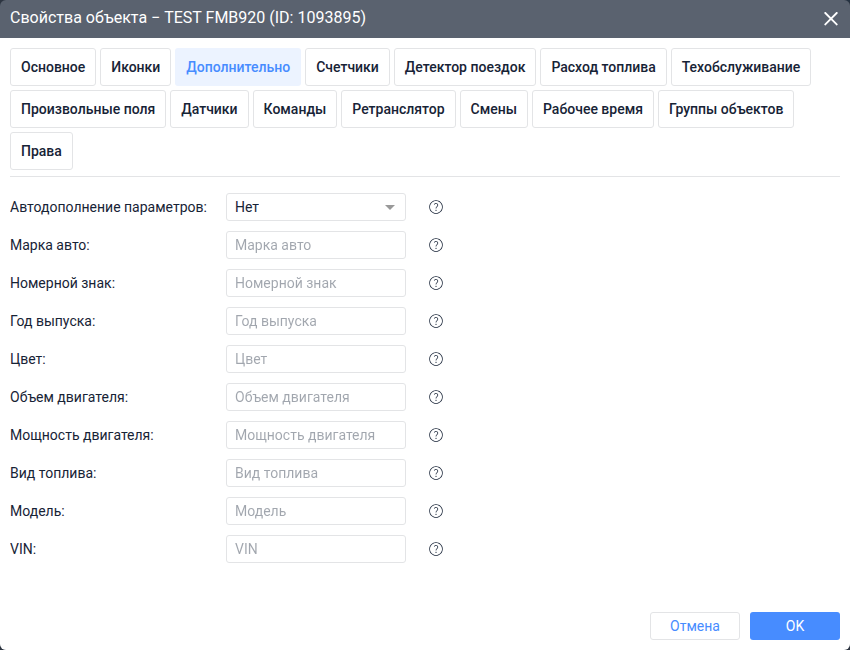Click the Номерной знак input field
The height and width of the screenshot is (650, 850).
click(x=316, y=283)
